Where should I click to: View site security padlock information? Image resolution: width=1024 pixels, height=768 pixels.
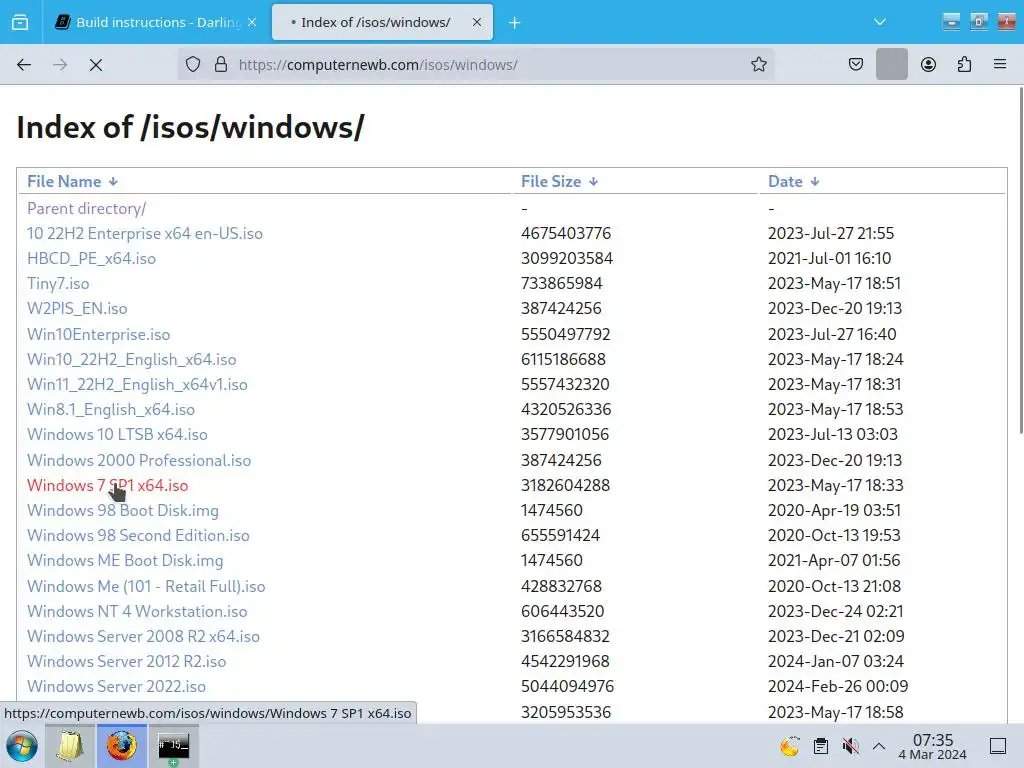click(221, 65)
